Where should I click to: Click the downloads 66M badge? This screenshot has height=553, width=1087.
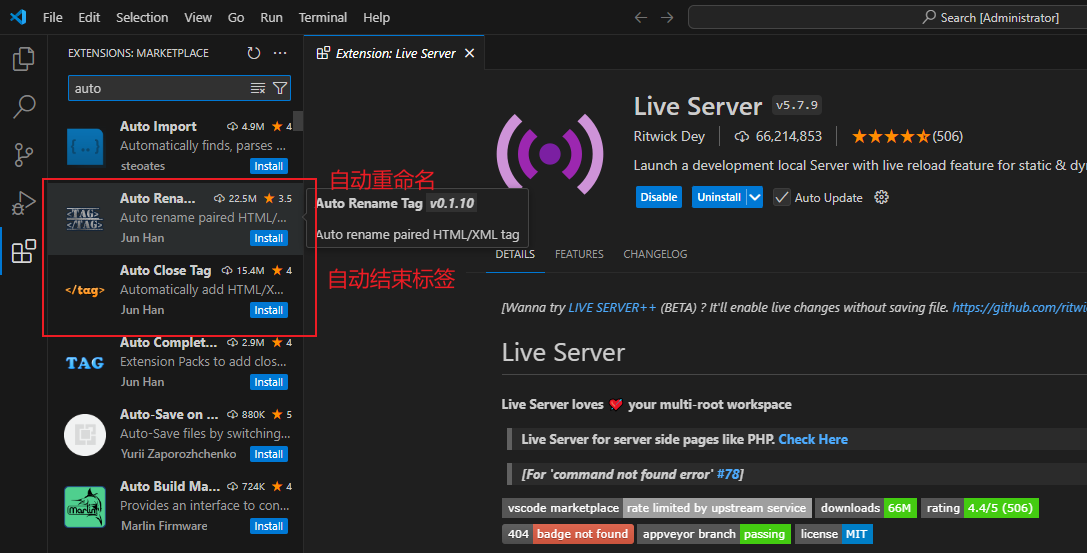866,508
